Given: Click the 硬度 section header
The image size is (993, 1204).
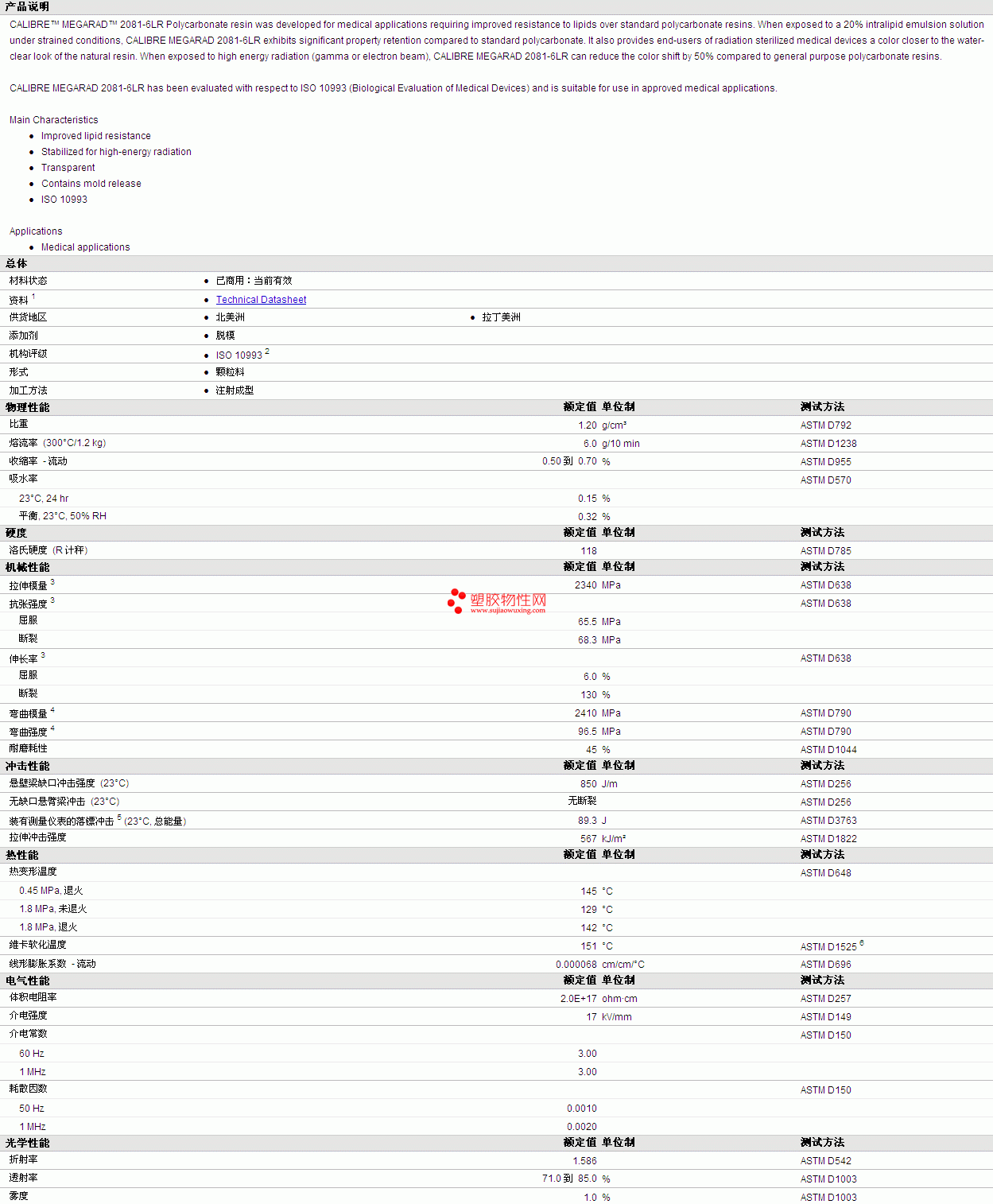Looking at the screenshot, I should [x=17, y=533].
